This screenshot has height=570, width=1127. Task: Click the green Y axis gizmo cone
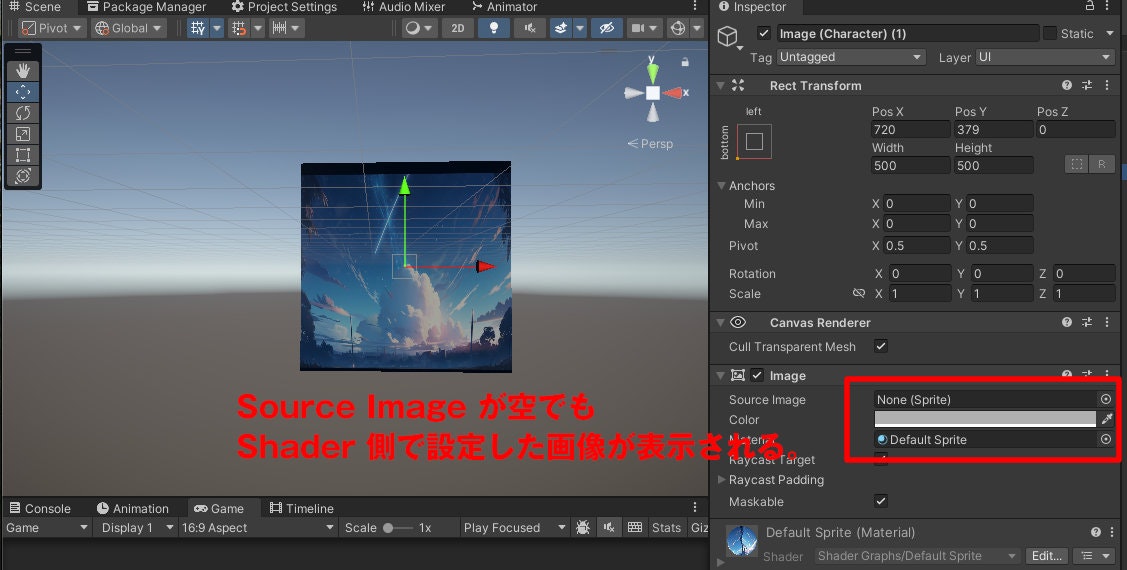(x=653, y=73)
